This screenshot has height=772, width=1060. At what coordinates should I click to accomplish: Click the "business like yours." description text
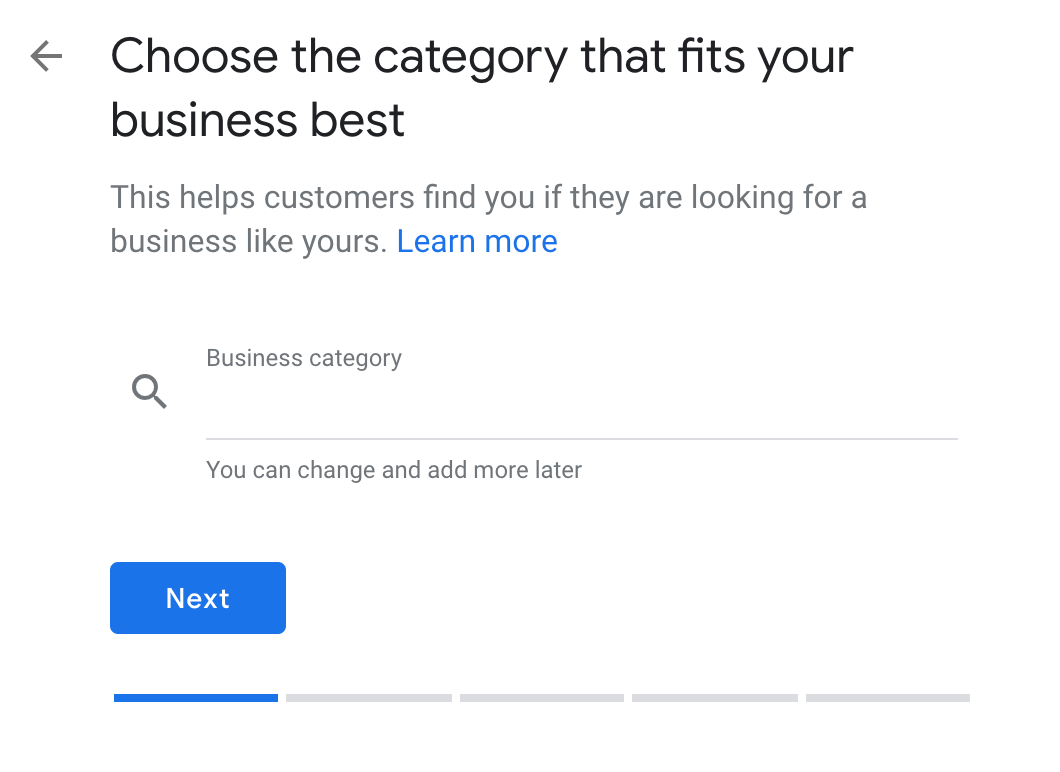tap(248, 241)
